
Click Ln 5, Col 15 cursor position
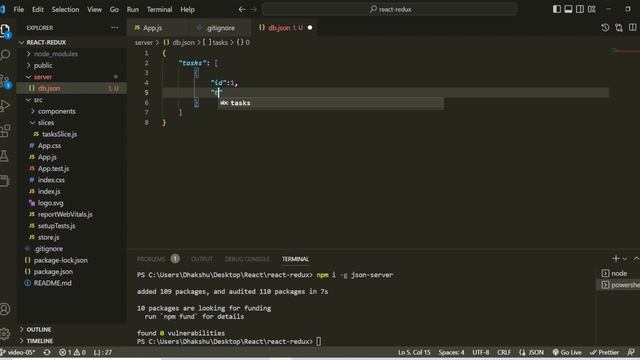click(414, 352)
